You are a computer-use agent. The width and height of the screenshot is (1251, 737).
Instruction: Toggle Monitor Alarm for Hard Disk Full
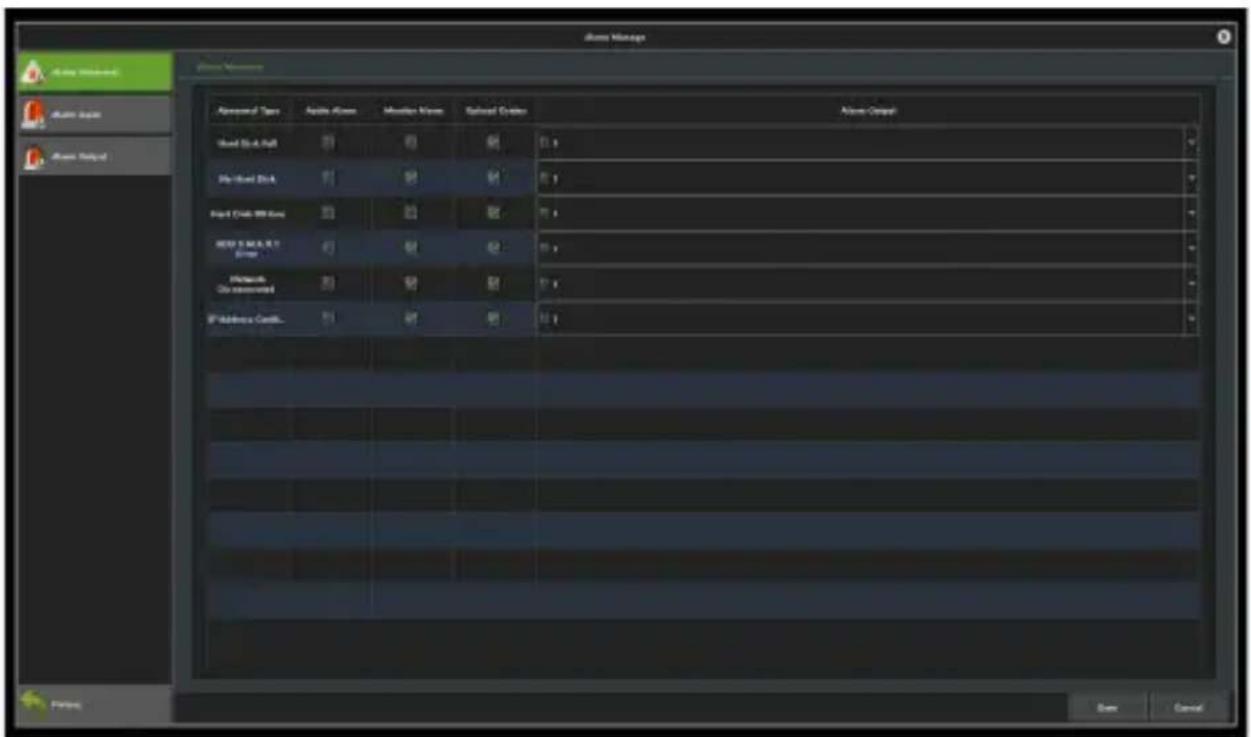click(410, 143)
